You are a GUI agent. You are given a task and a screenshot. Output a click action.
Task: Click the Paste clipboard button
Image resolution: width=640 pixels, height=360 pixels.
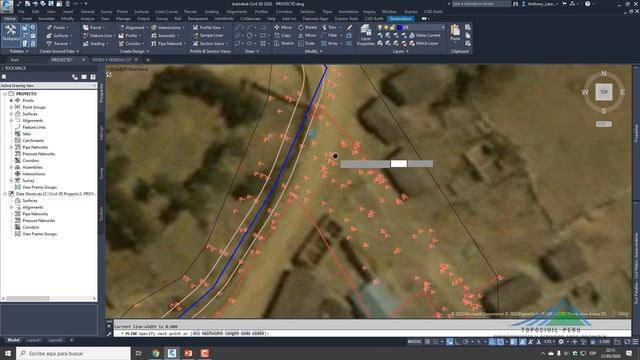455,33
